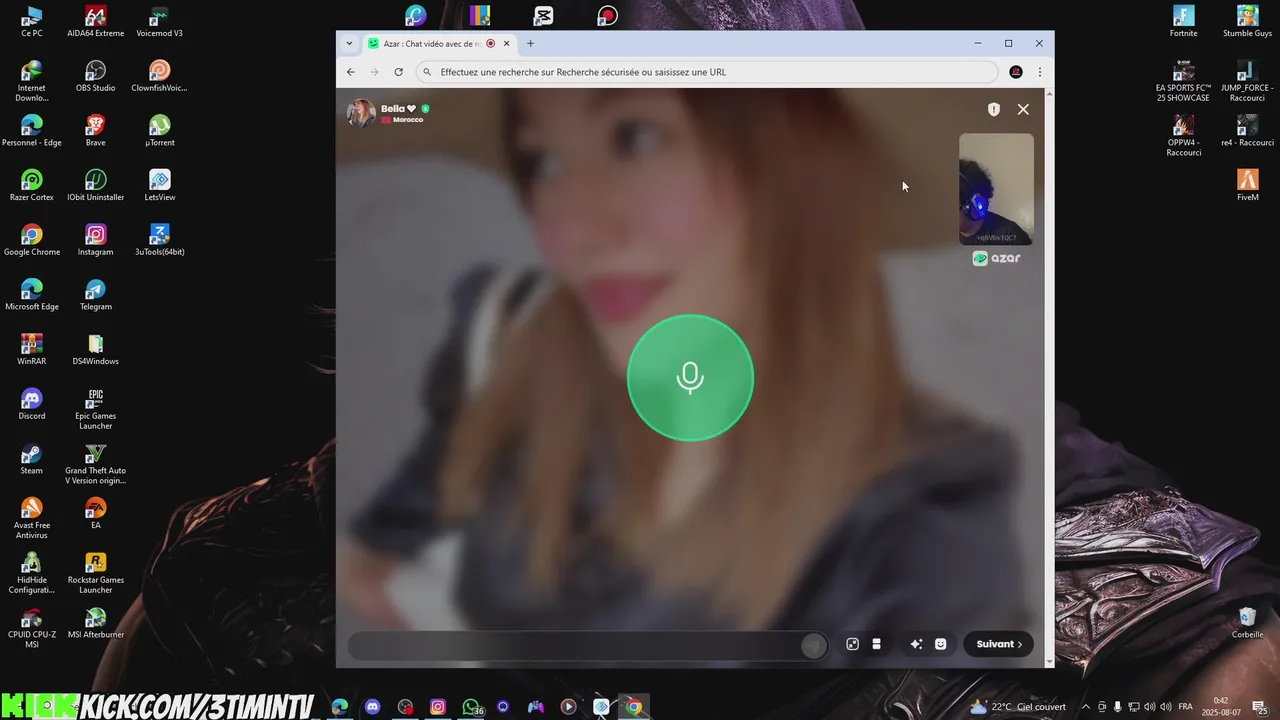Open the report shield icon
1280x720 pixels.
994,109
